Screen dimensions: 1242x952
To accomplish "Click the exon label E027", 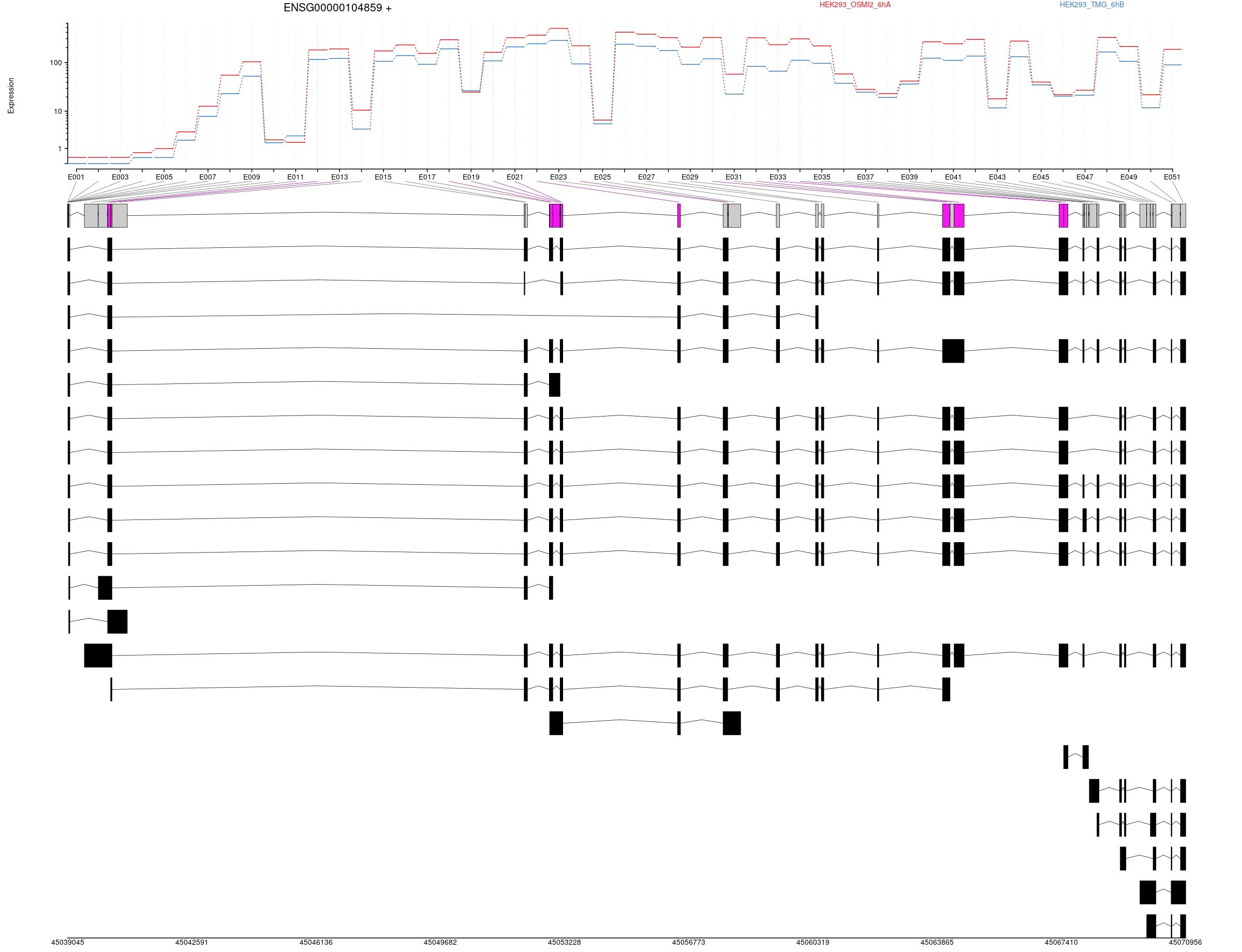I will point(646,177).
